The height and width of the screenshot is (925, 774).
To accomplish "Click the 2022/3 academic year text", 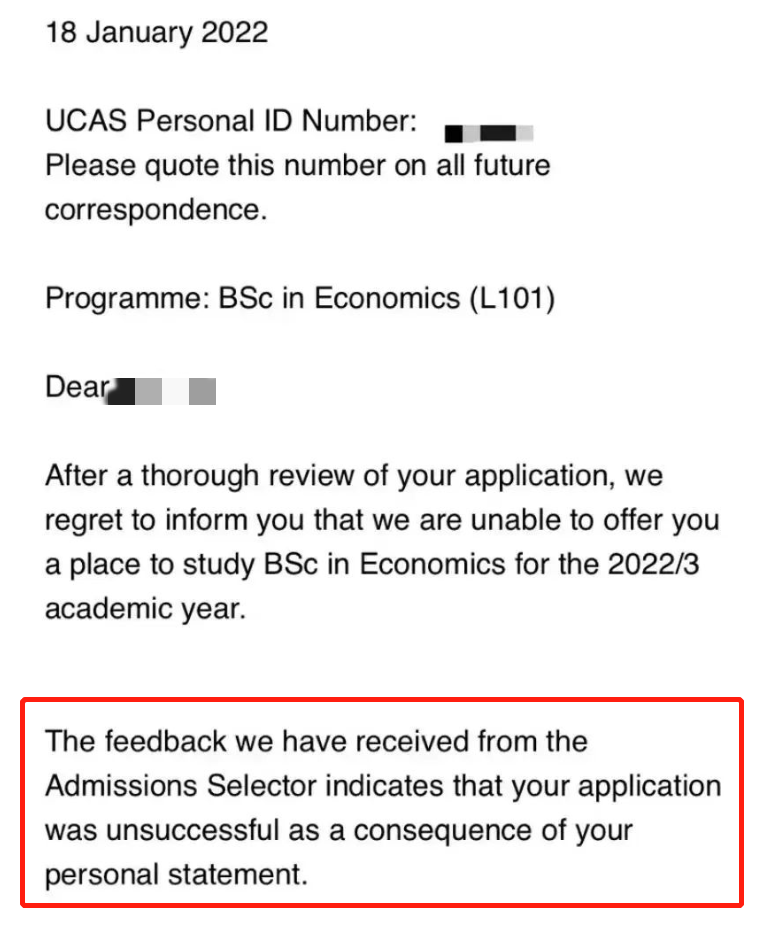I will pos(654,565).
